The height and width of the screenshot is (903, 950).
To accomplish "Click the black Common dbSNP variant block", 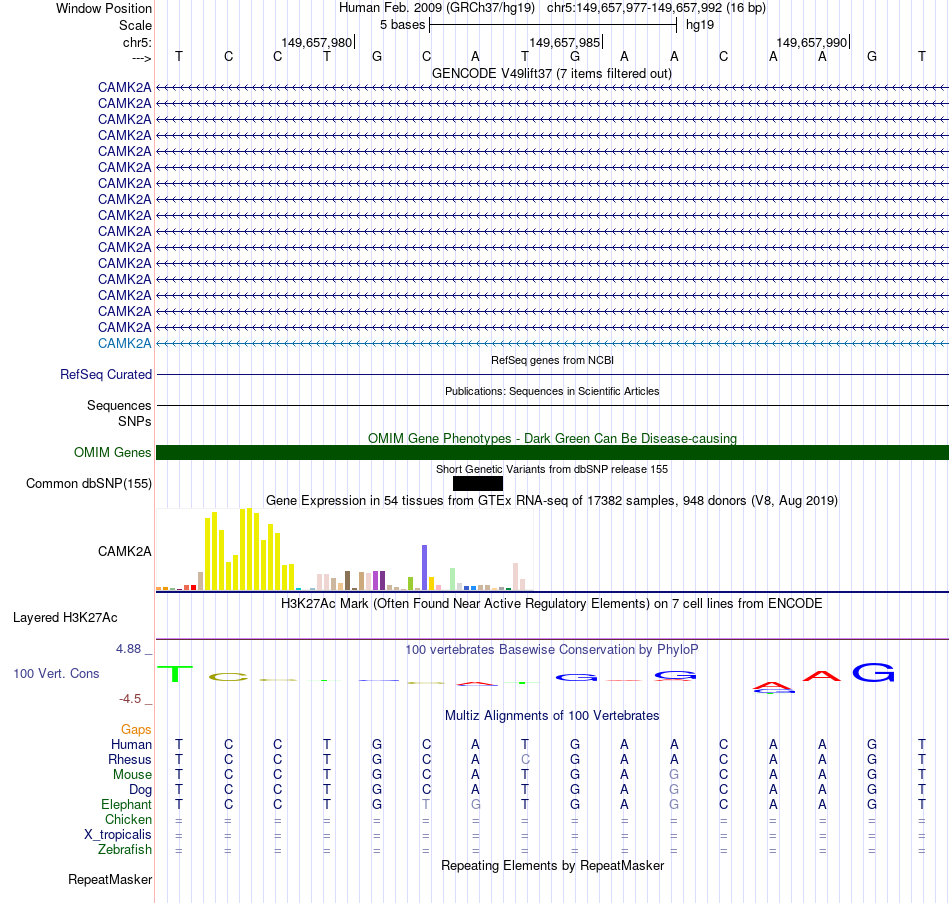I will (477, 483).
